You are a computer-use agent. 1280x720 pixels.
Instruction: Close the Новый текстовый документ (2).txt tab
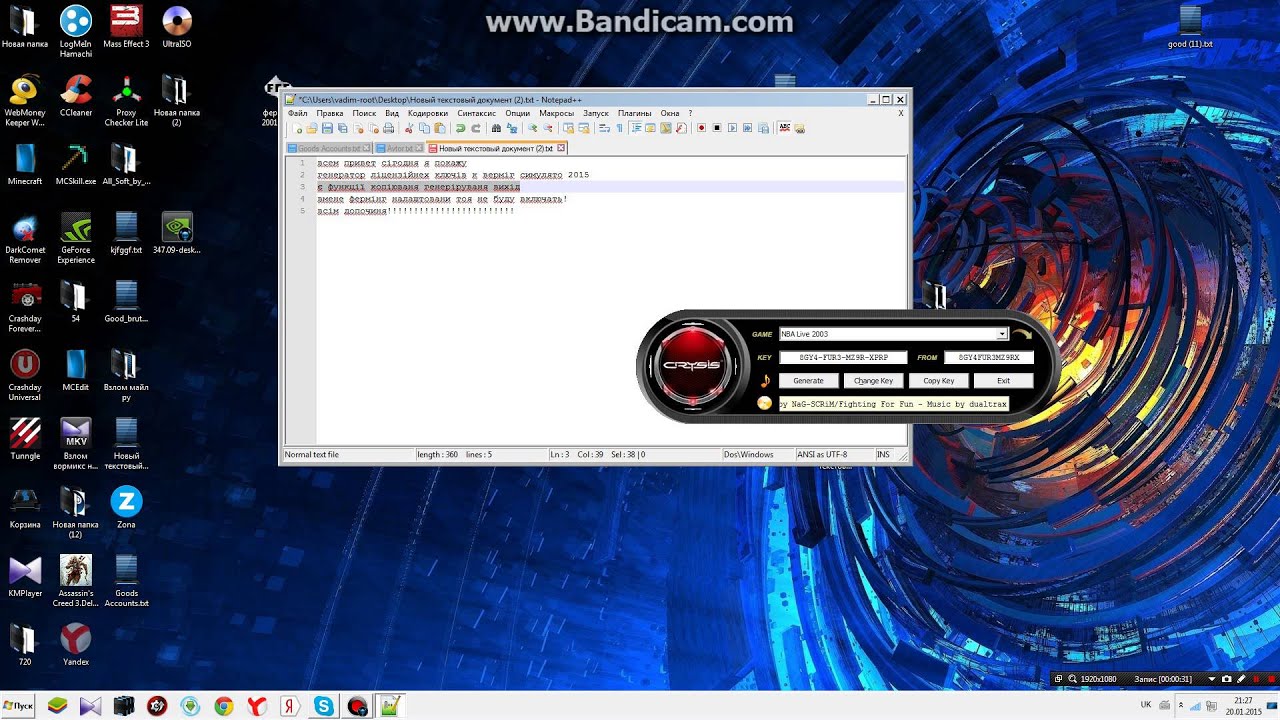click(x=561, y=148)
